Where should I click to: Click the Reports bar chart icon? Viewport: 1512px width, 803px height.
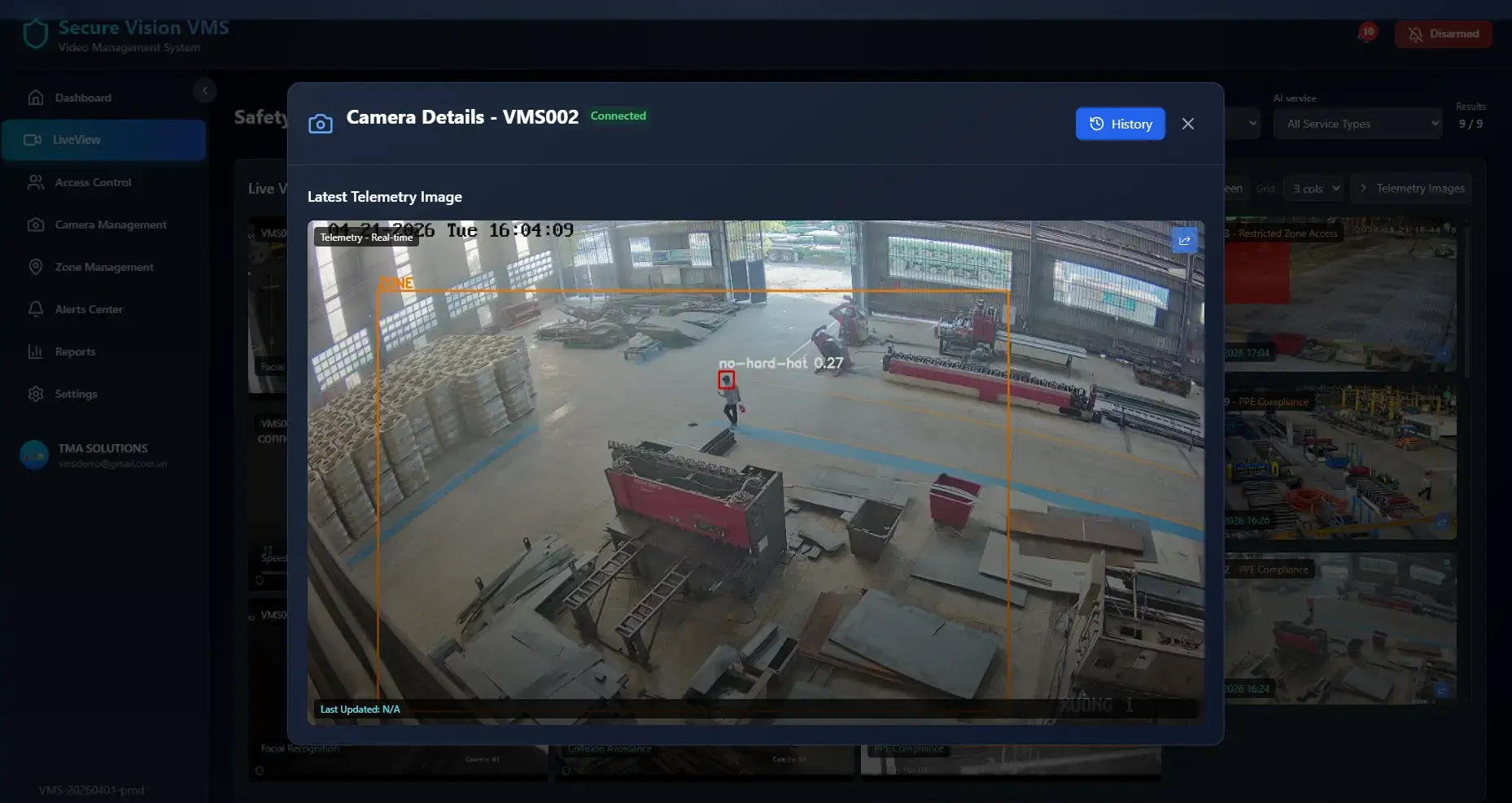35,351
